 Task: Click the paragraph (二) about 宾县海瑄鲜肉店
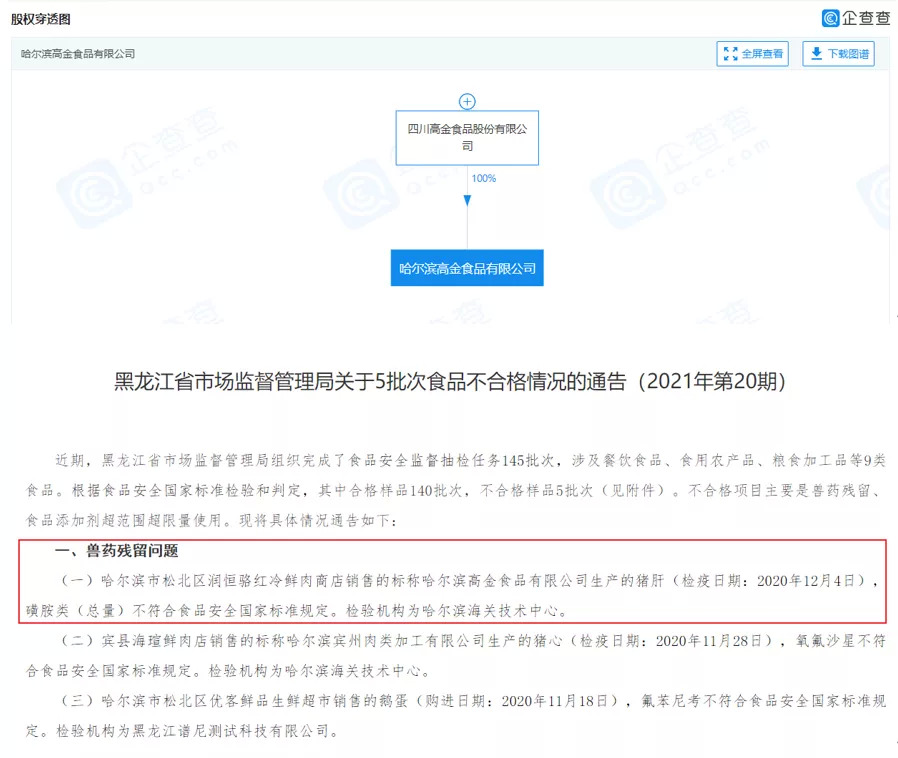(455, 656)
